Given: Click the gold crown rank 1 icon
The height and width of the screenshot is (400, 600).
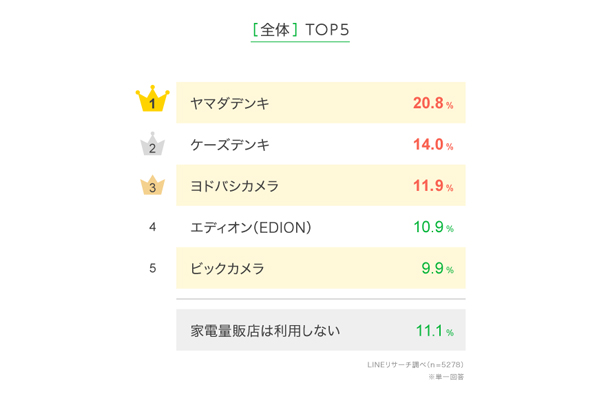Looking at the screenshot, I should 152,101.
